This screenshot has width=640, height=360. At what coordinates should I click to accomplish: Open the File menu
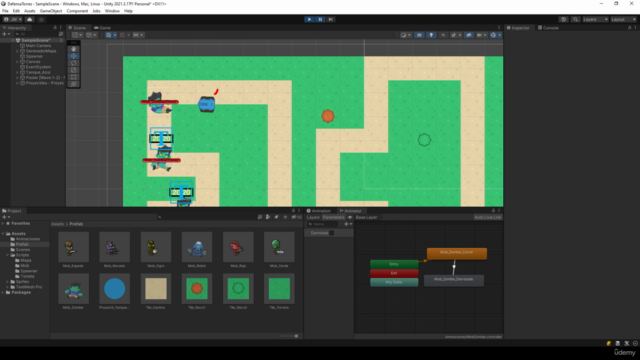[x=5, y=11]
